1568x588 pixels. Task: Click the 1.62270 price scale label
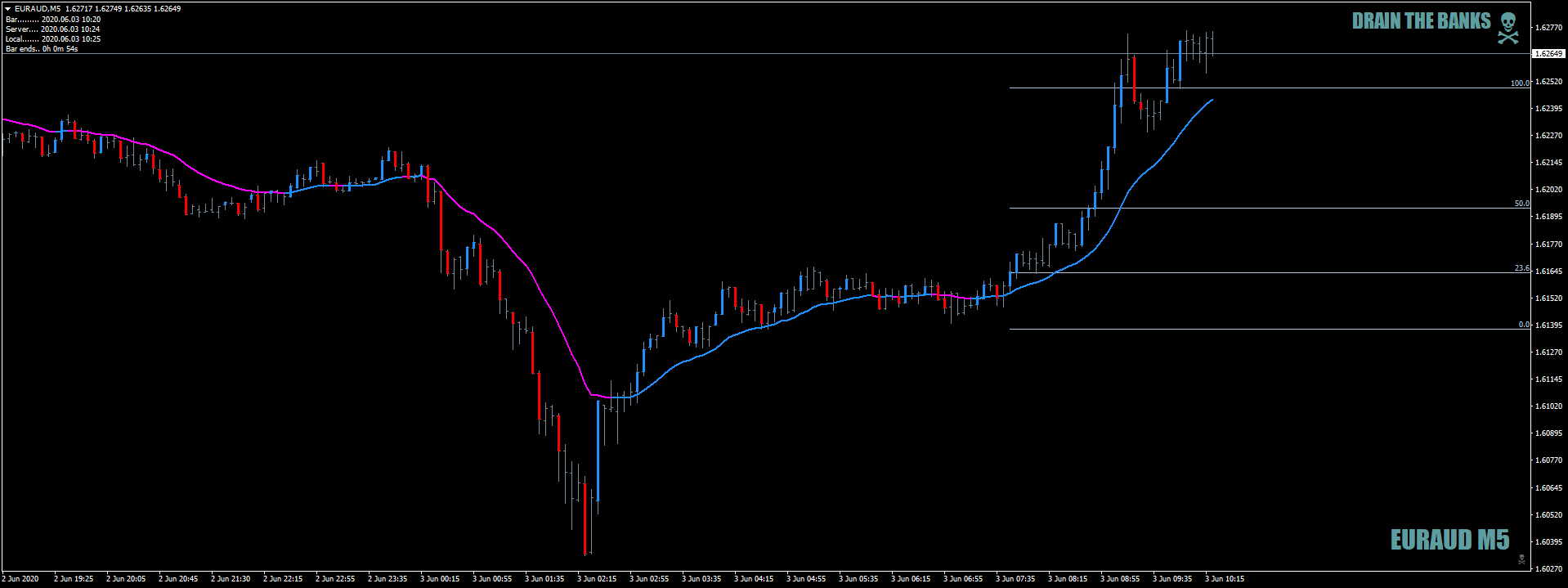1548,136
